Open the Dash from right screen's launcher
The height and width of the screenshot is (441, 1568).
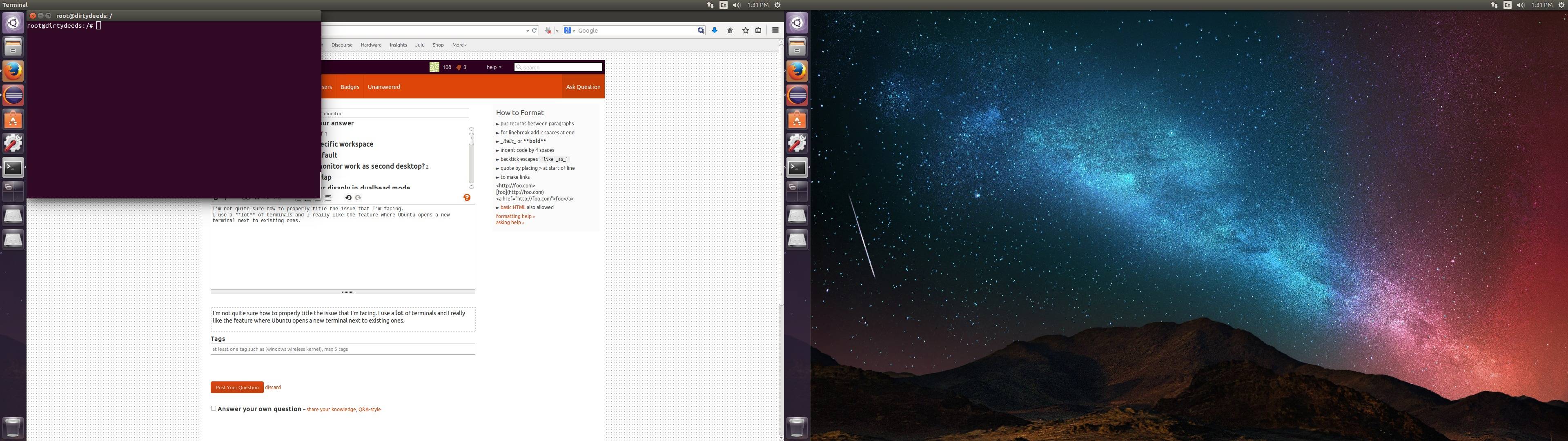coord(797,23)
